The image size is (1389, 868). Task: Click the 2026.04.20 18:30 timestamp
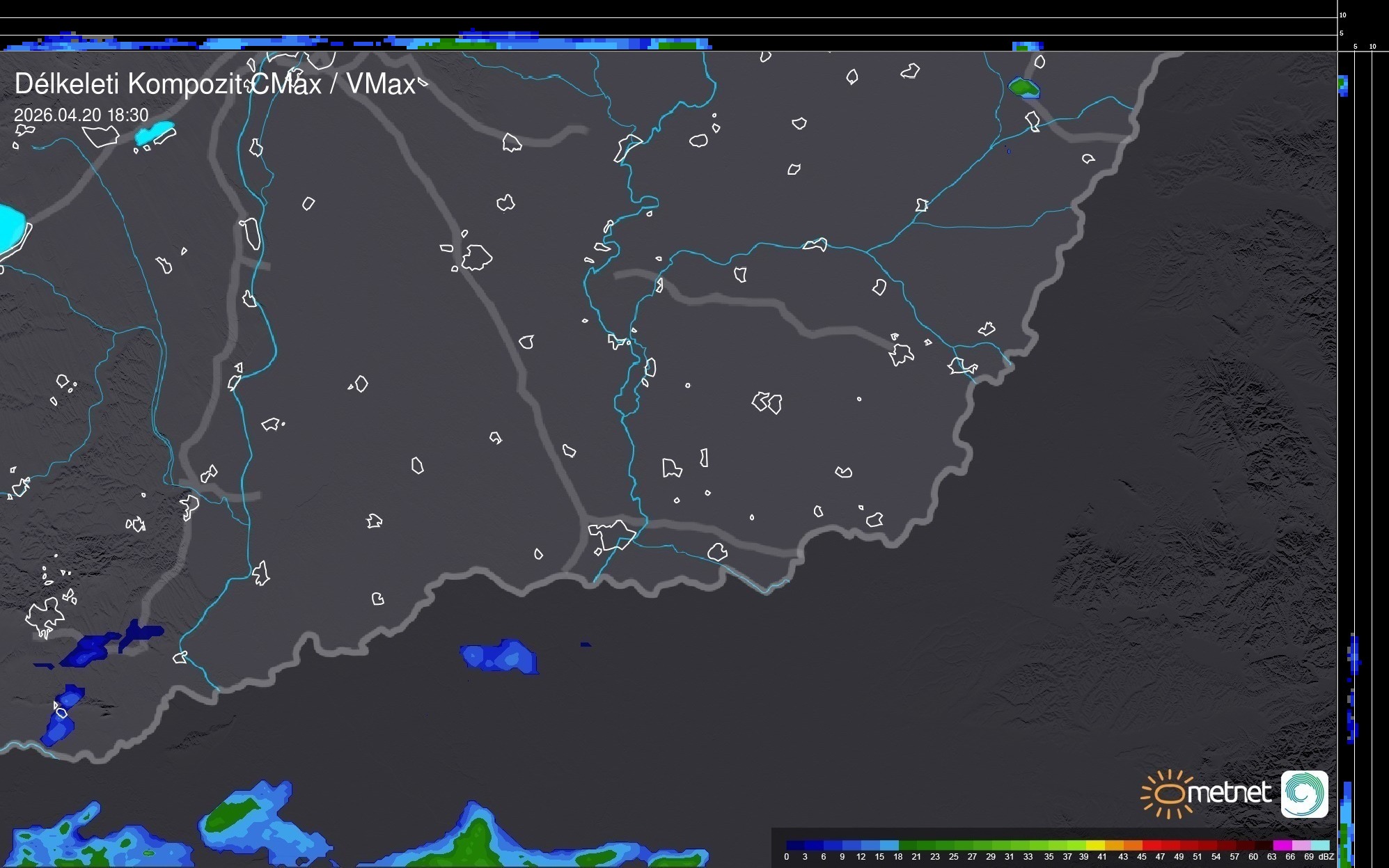click(81, 115)
